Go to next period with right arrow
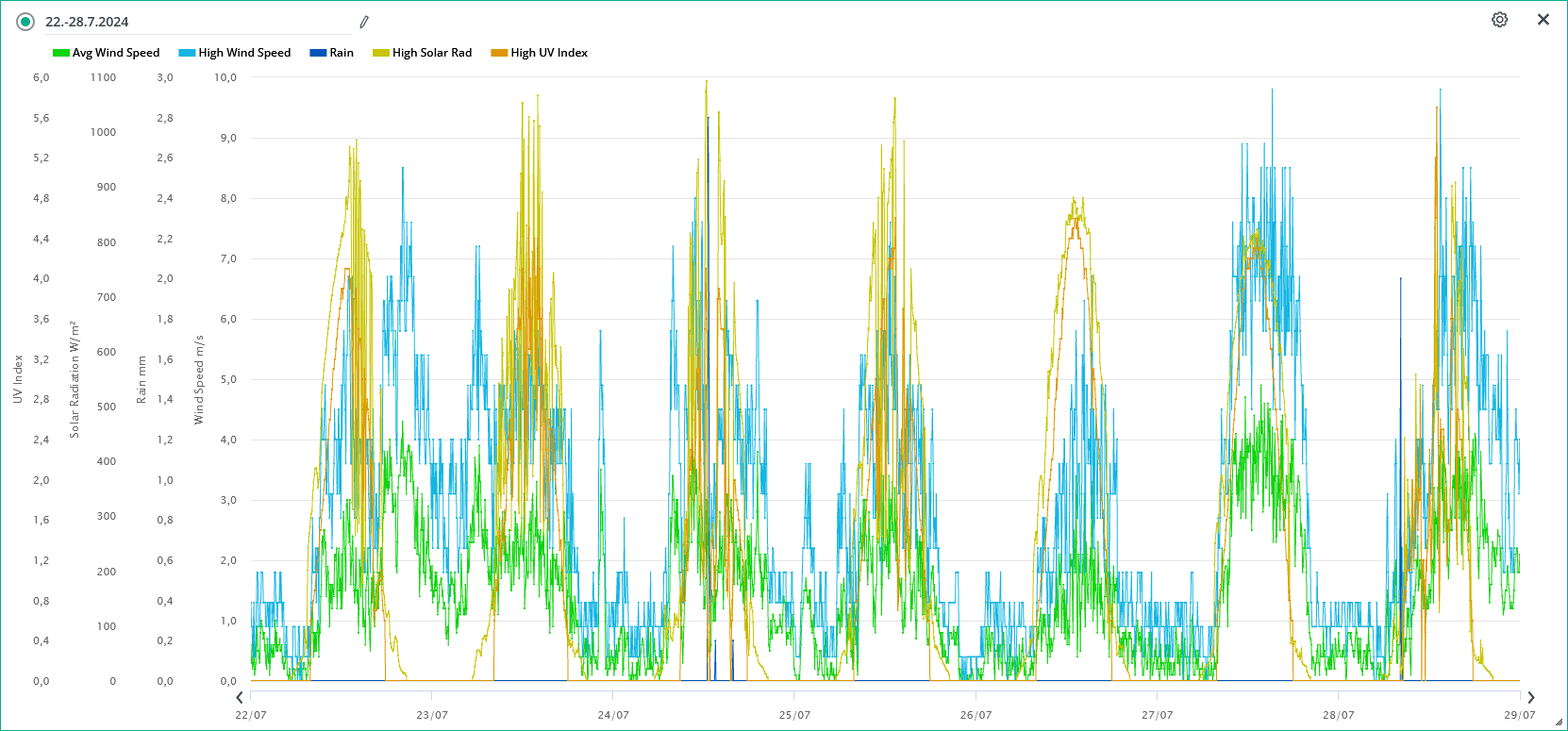This screenshot has width=1568, height=731. tap(1531, 697)
